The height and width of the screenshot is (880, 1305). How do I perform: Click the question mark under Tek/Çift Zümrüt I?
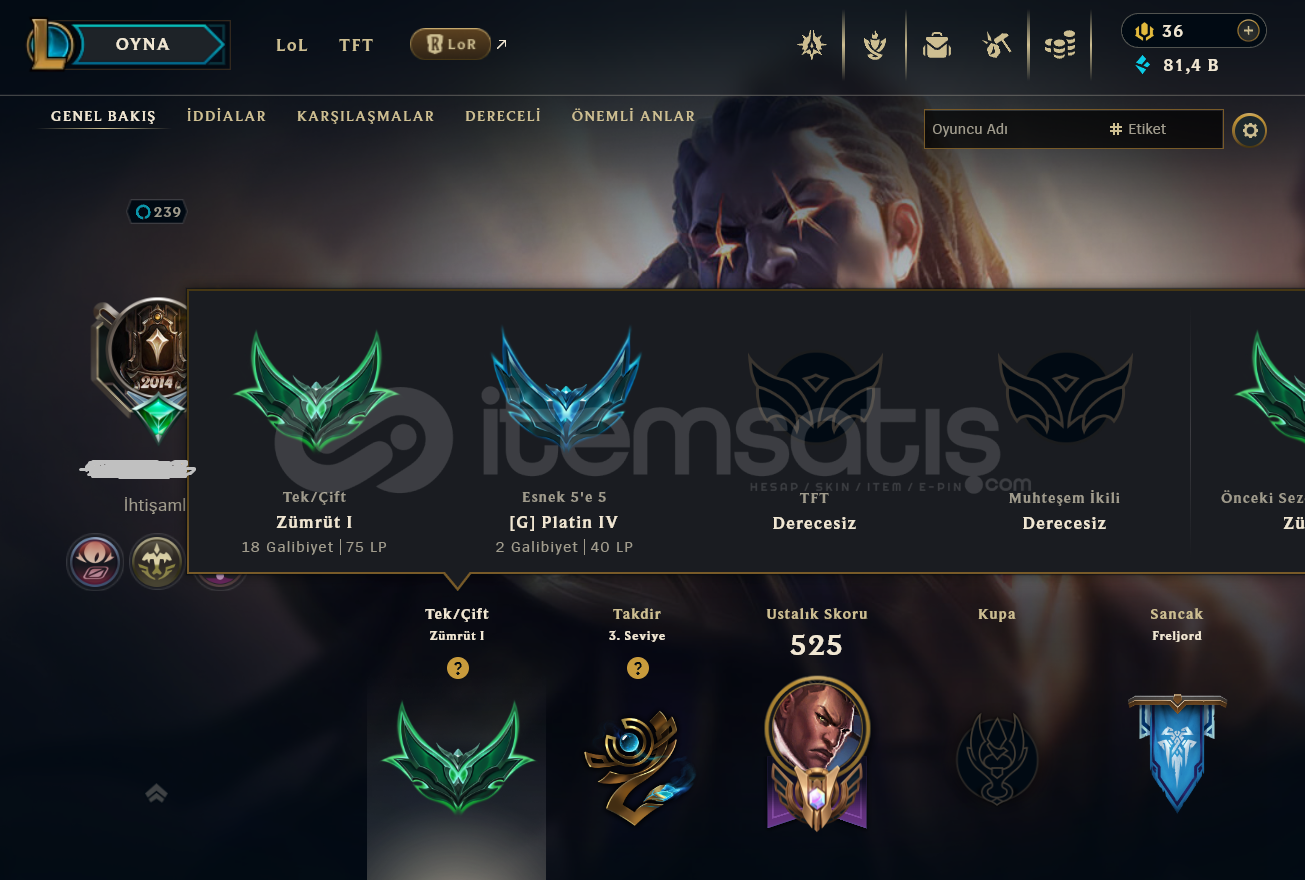[458, 668]
